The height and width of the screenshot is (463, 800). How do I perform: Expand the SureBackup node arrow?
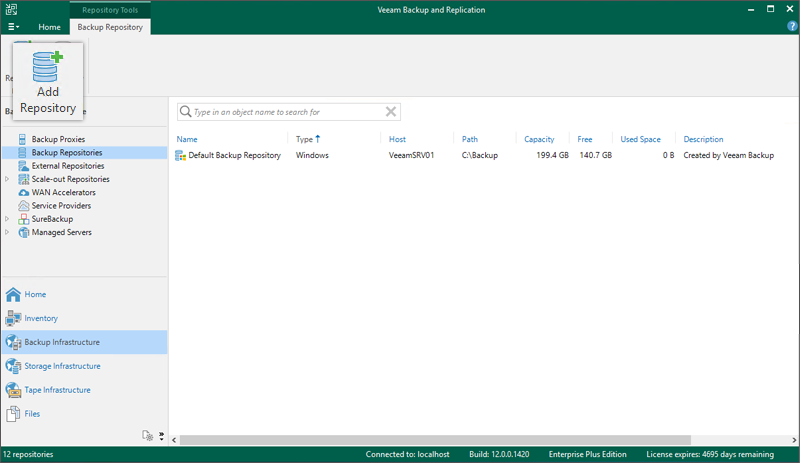(7, 218)
